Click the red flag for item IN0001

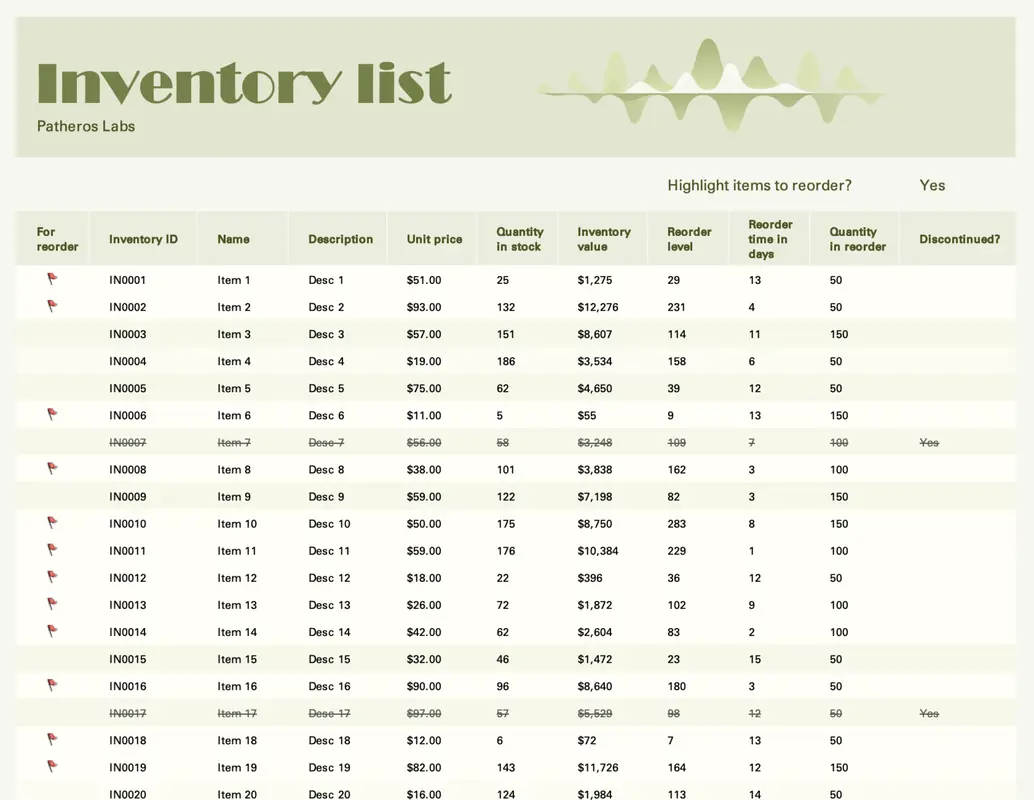[x=52, y=280]
